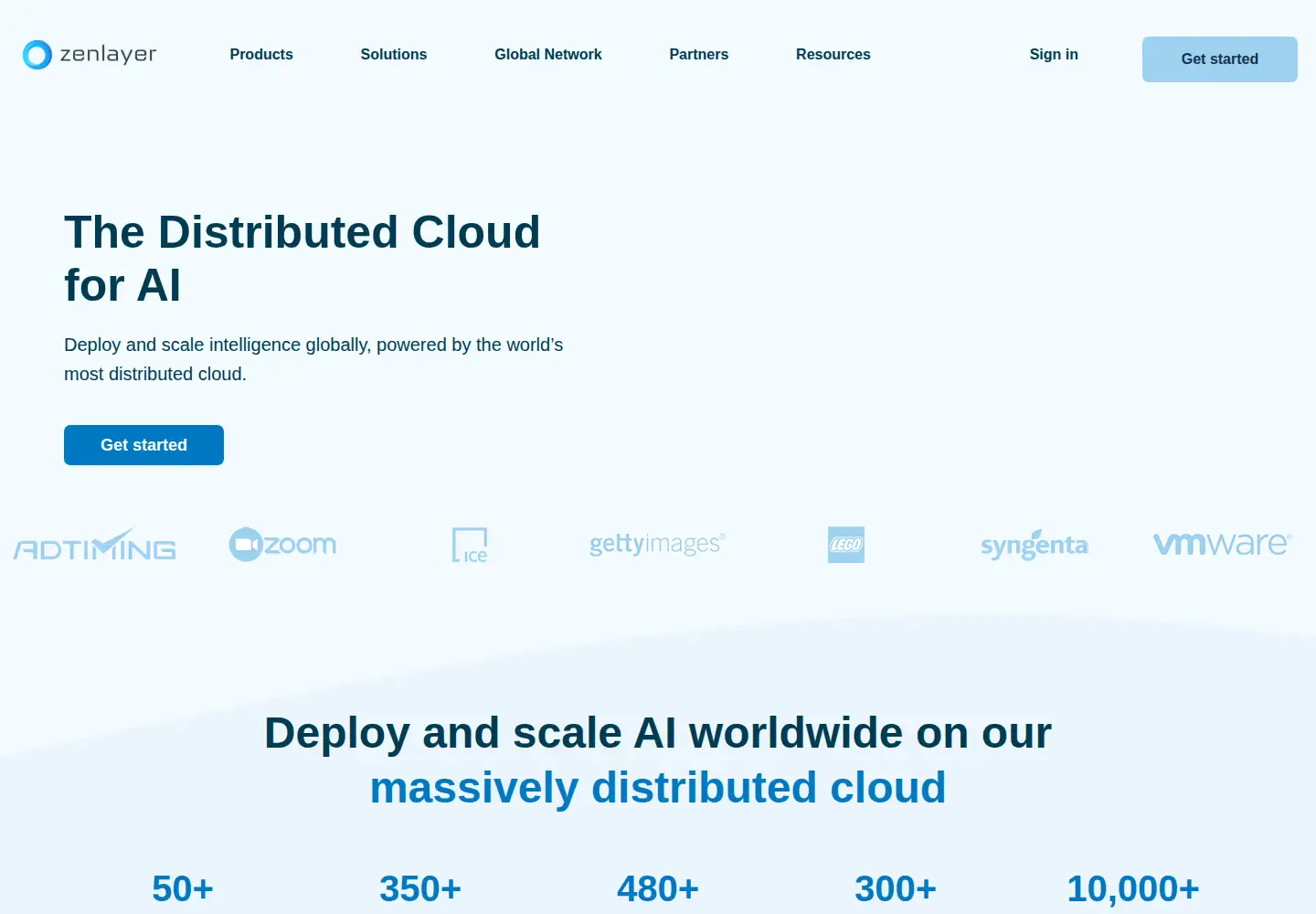This screenshot has height=914, width=1316.
Task: Click the 'massively distributed cloud' heading text
Action: coord(658,788)
